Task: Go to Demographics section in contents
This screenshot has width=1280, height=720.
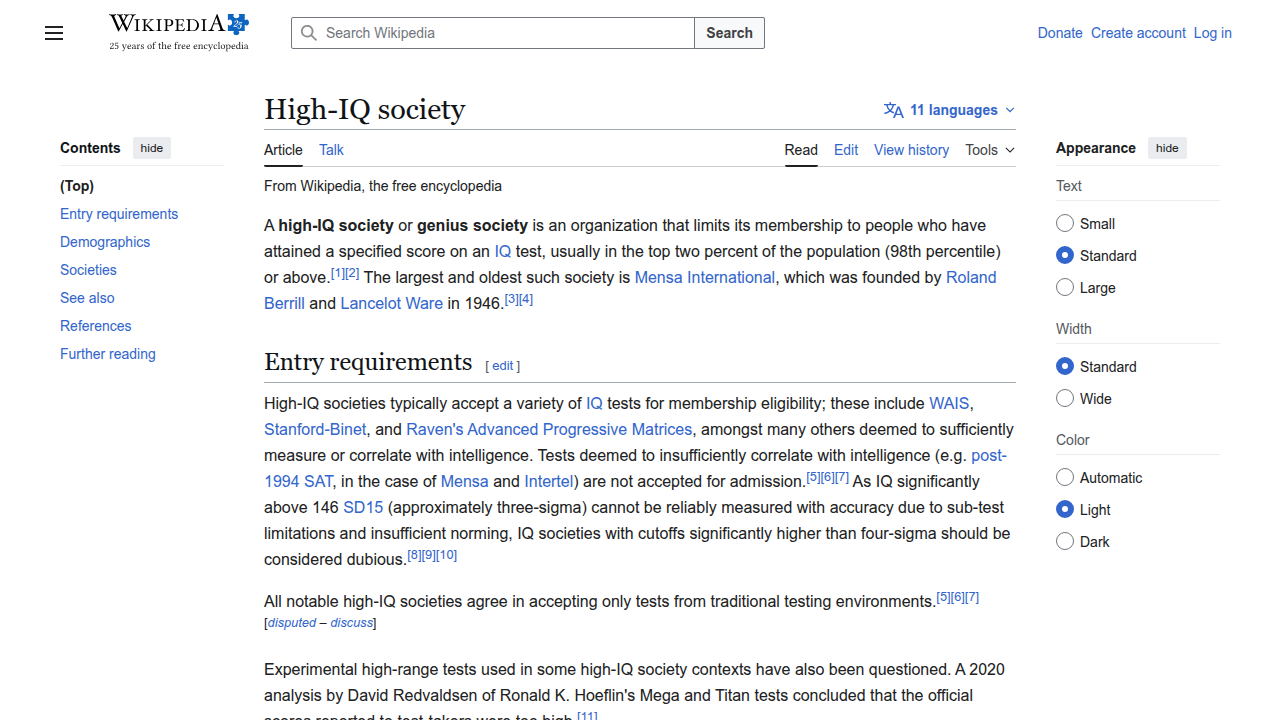Action: click(105, 242)
